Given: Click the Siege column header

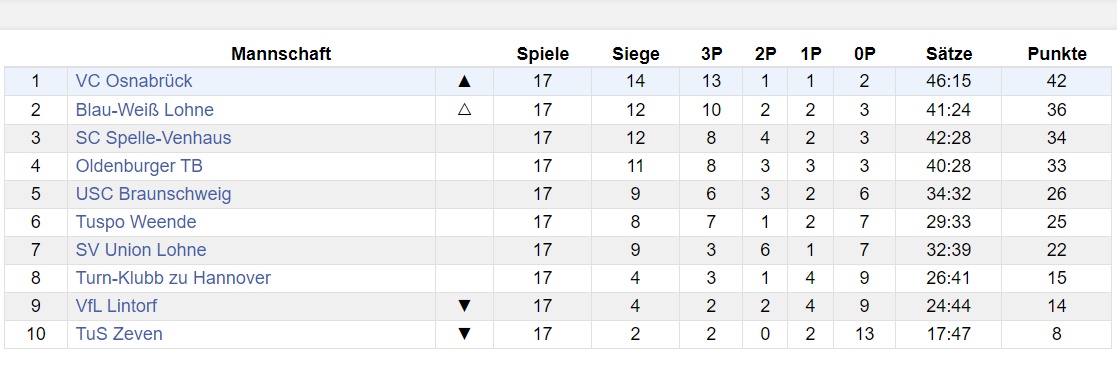Looking at the screenshot, I should tap(635, 54).
